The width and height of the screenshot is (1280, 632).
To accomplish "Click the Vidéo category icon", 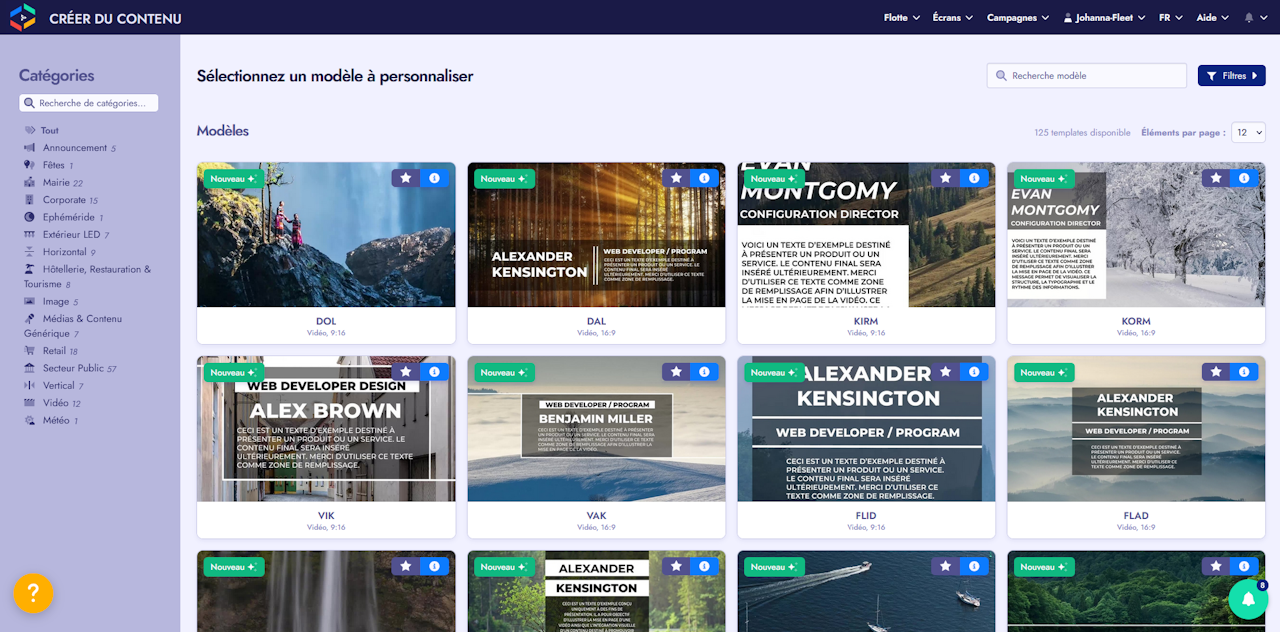I will [30, 403].
